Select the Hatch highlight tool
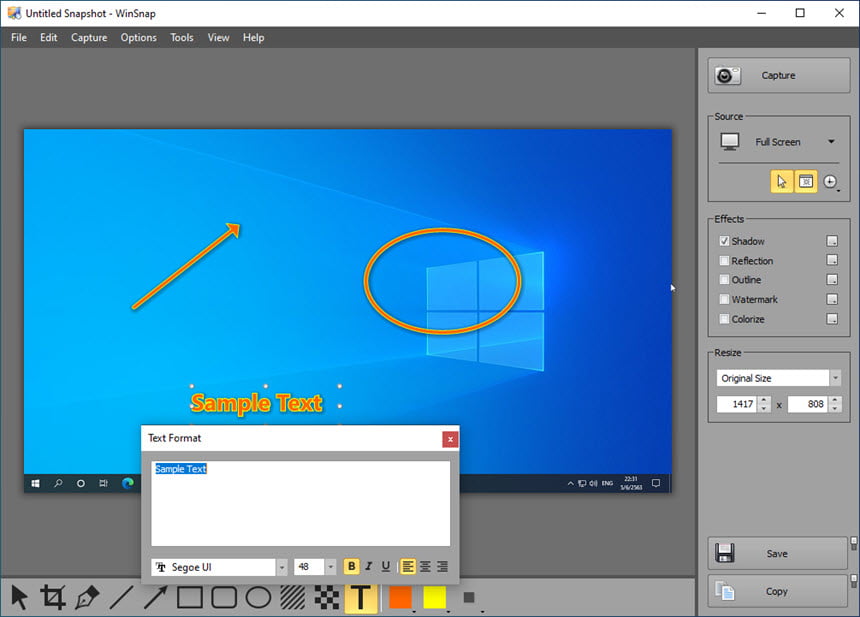Image resolution: width=860 pixels, height=617 pixels. point(293,597)
